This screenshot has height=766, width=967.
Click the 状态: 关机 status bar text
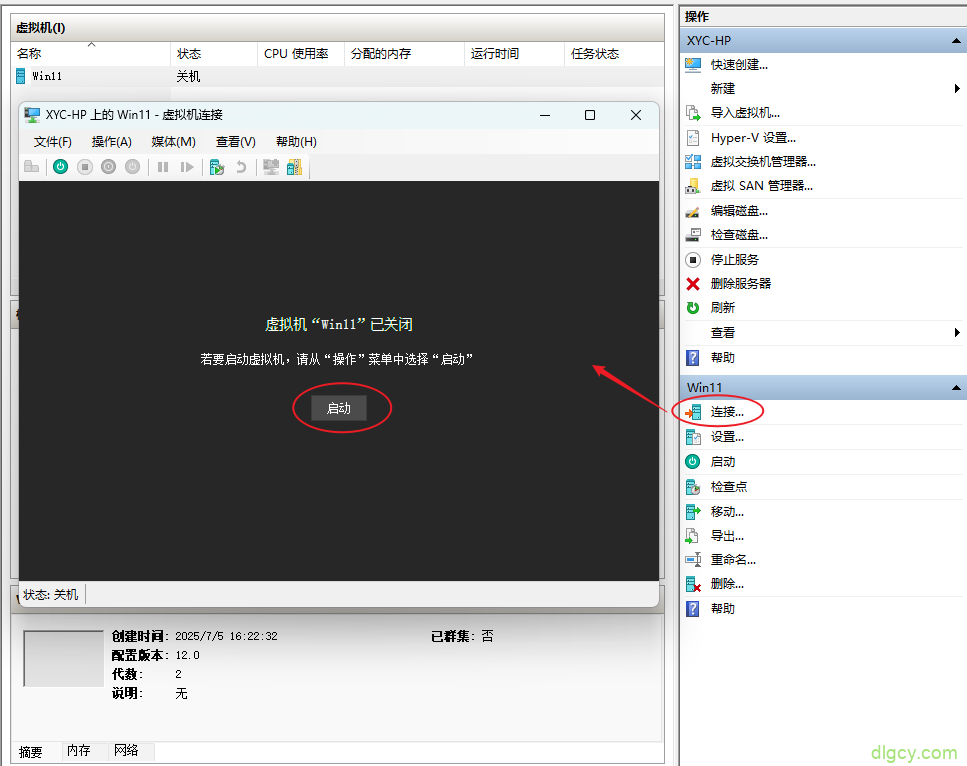tap(51, 595)
